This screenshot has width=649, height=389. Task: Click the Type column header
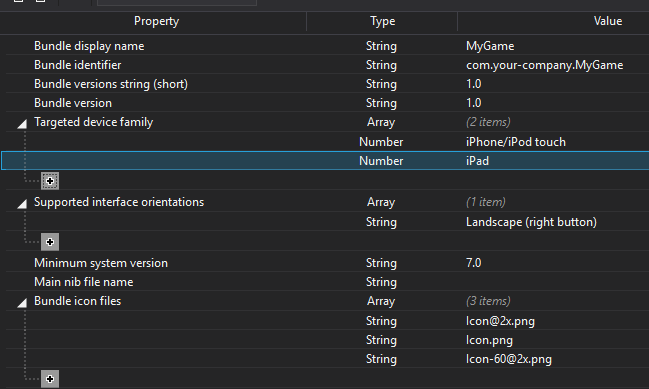coord(382,21)
